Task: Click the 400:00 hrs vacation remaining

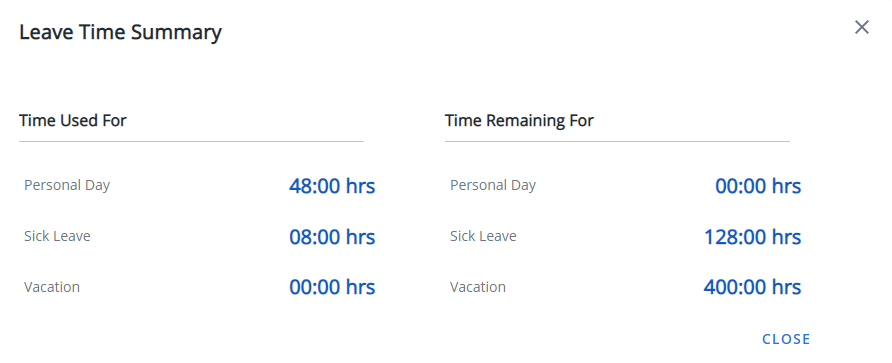Action: 753,287
